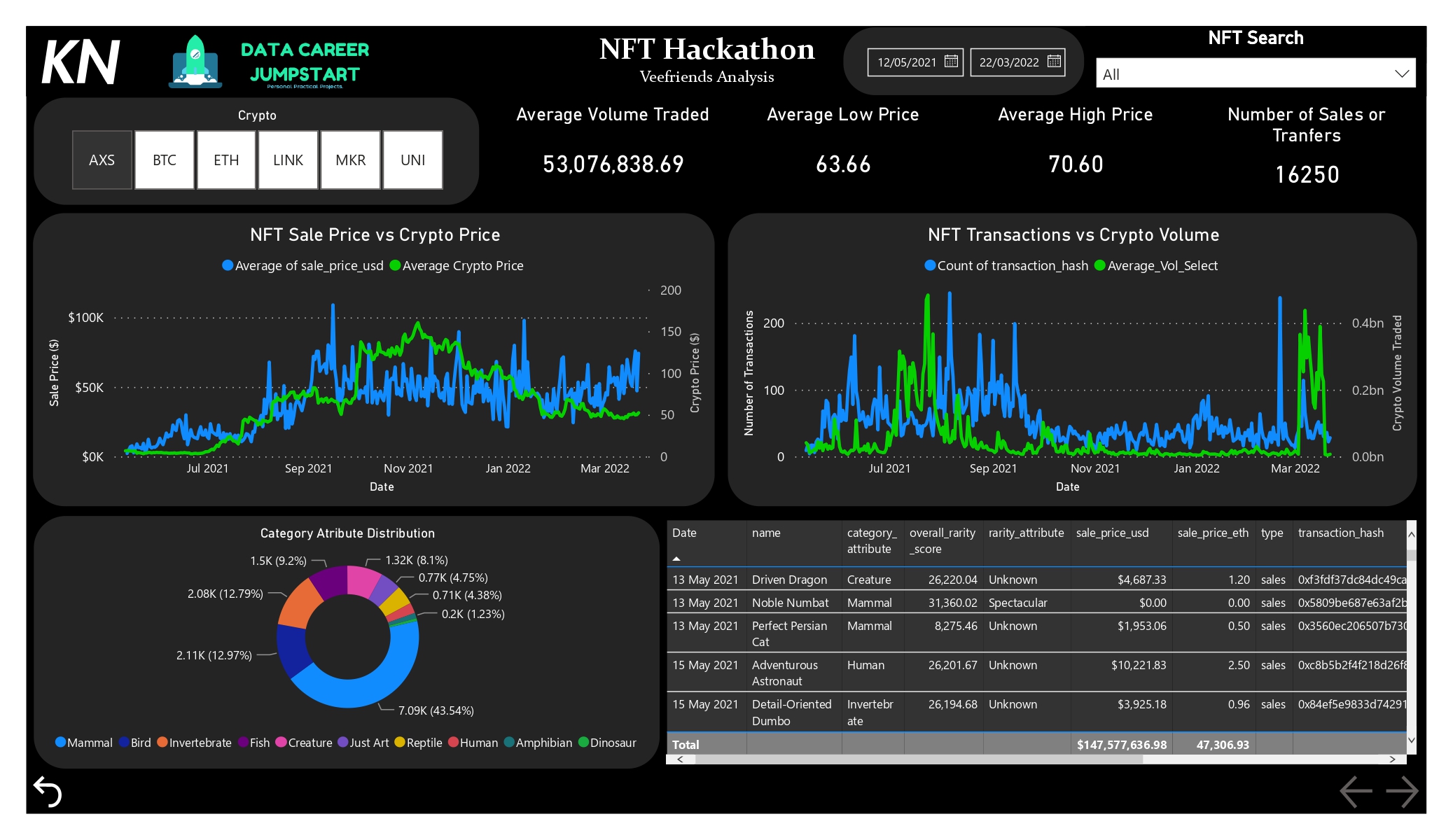Click Average High Price value 70.60
1453x840 pixels.
1076,164
